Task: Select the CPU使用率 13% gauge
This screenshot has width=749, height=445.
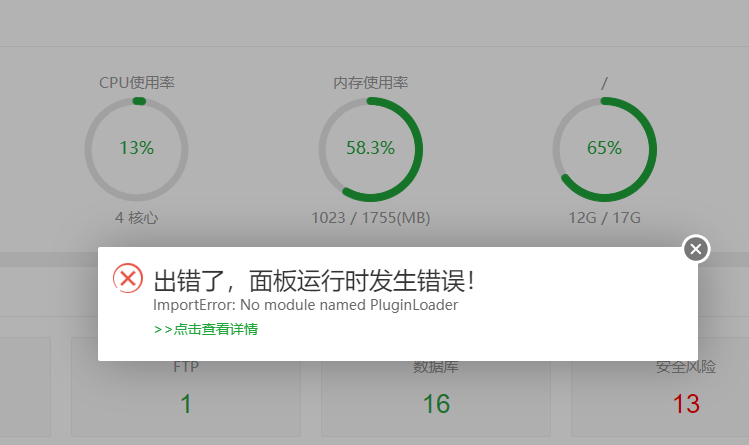Action: [x=137, y=149]
